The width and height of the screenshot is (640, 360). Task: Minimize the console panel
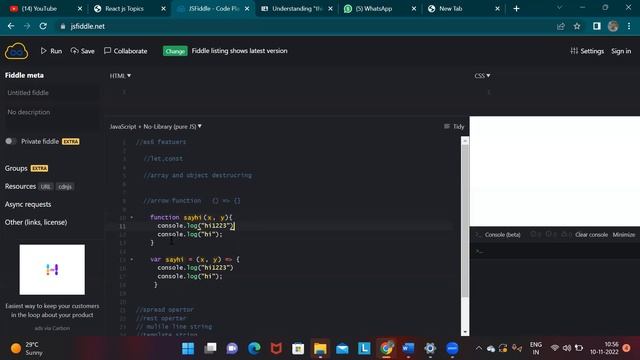tap(624, 235)
